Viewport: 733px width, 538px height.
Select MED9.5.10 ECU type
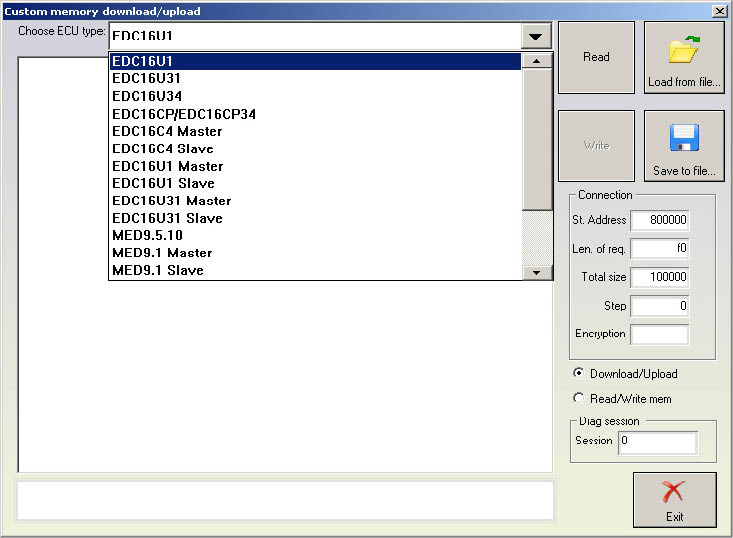(150, 235)
